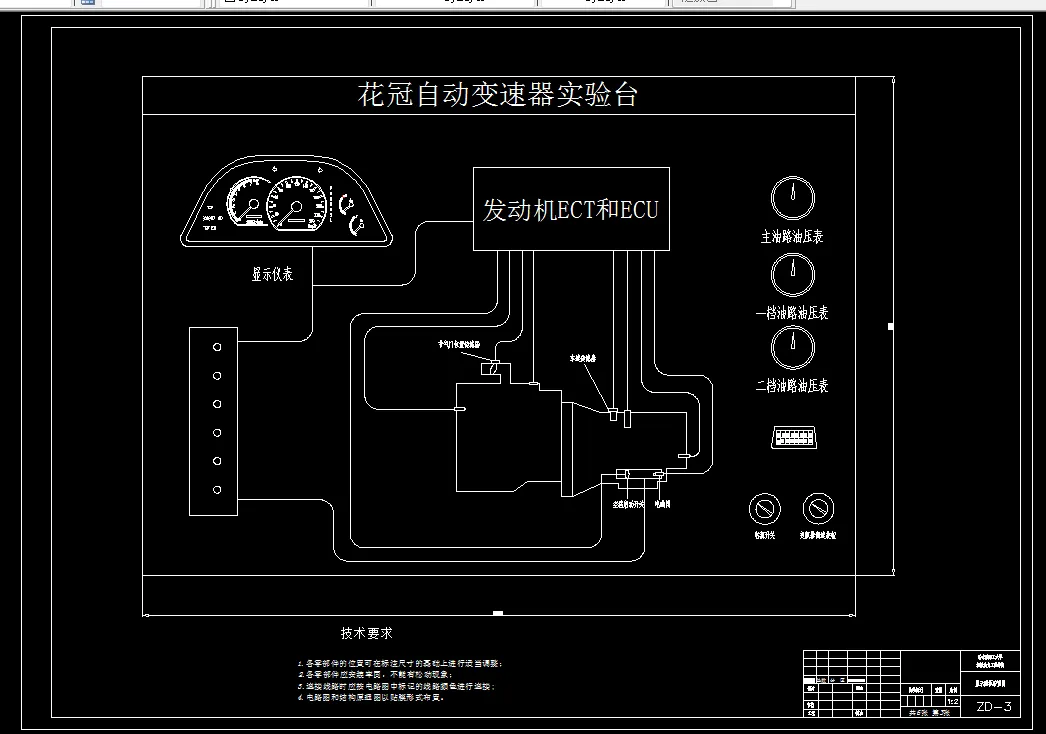The width and height of the screenshot is (1046, 734).
Task: Select the 一档油路油压表 gauge circle
Action: pyautogui.click(x=792, y=274)
